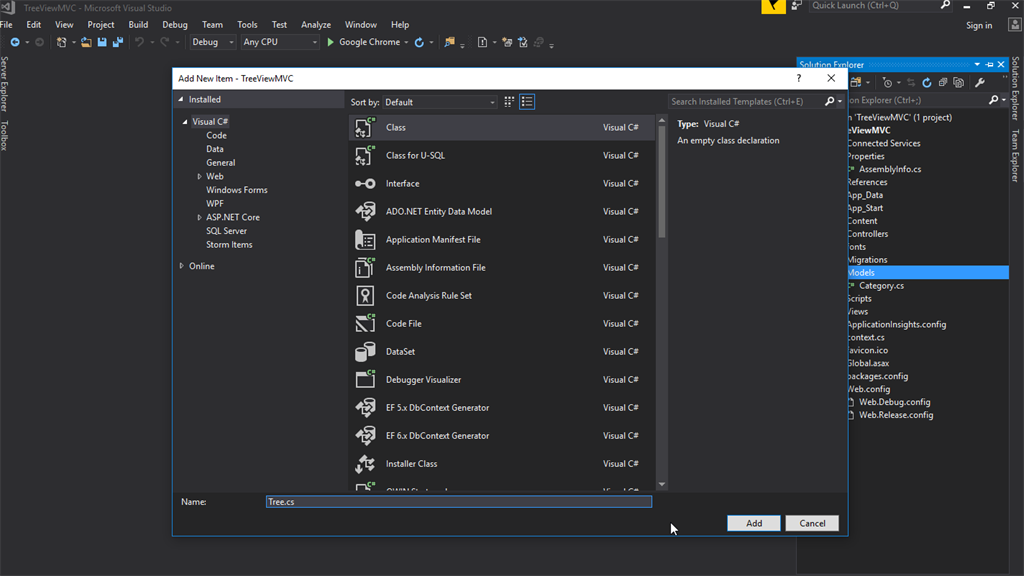Switch template list to medium icons view
Image resolution: width=1024 pixels, height=576 pixels.
[527, 102]
